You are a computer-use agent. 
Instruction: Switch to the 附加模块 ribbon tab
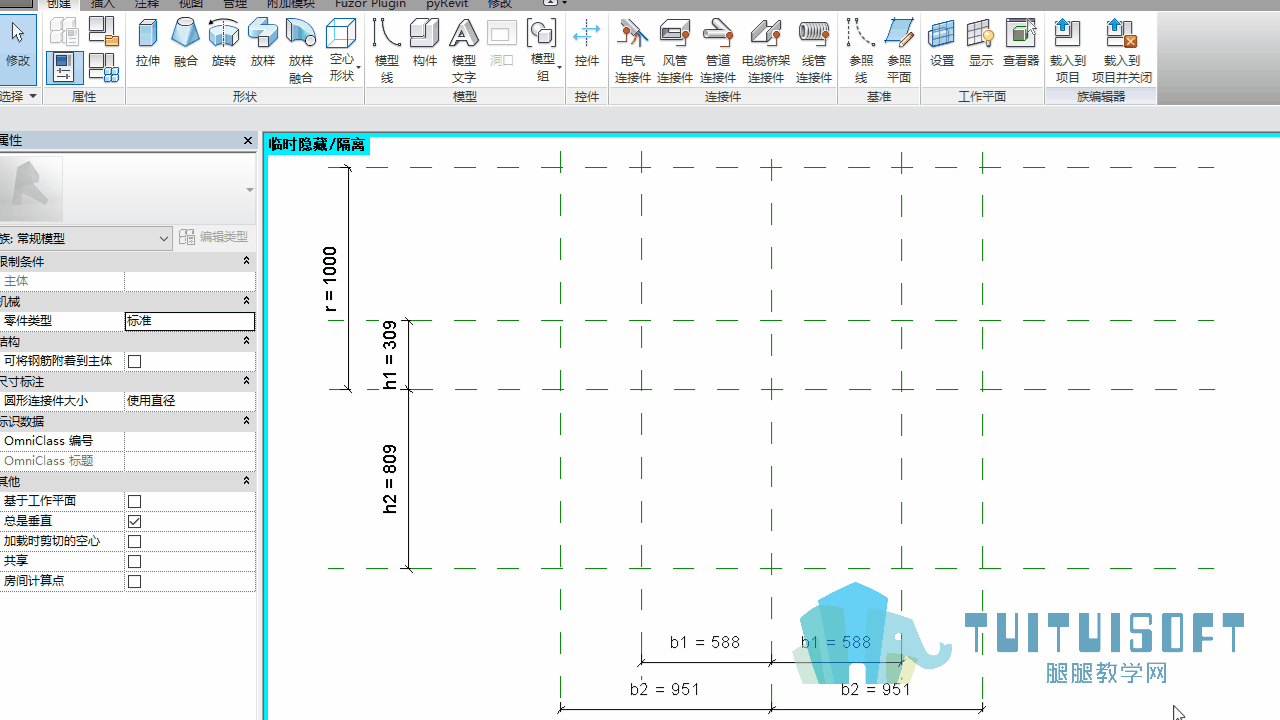click(x=290, y=4)
